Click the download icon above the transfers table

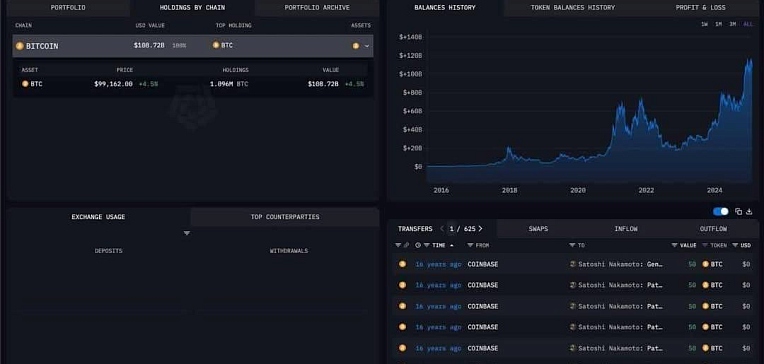pyautogui.click(x=749, y=211)
